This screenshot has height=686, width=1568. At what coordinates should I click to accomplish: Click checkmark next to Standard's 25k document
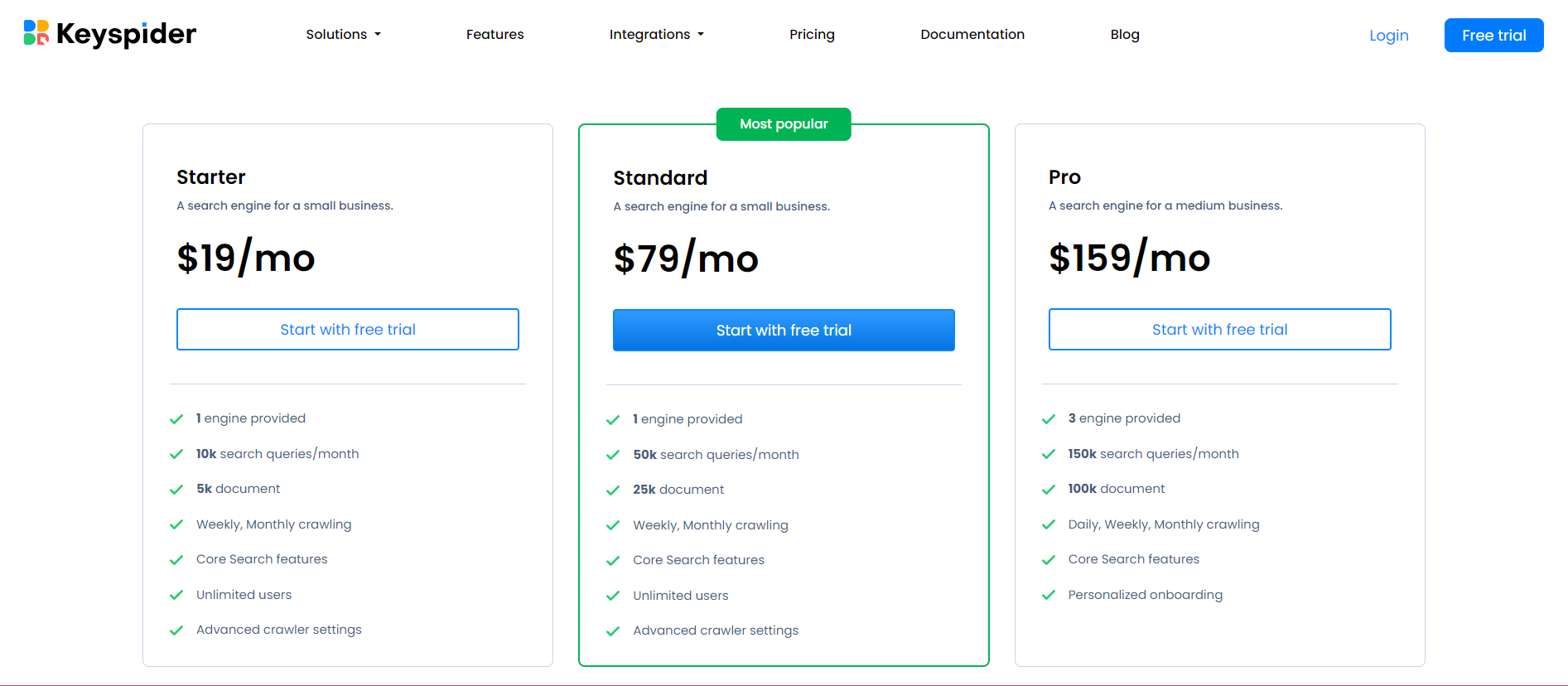[613, 490]
